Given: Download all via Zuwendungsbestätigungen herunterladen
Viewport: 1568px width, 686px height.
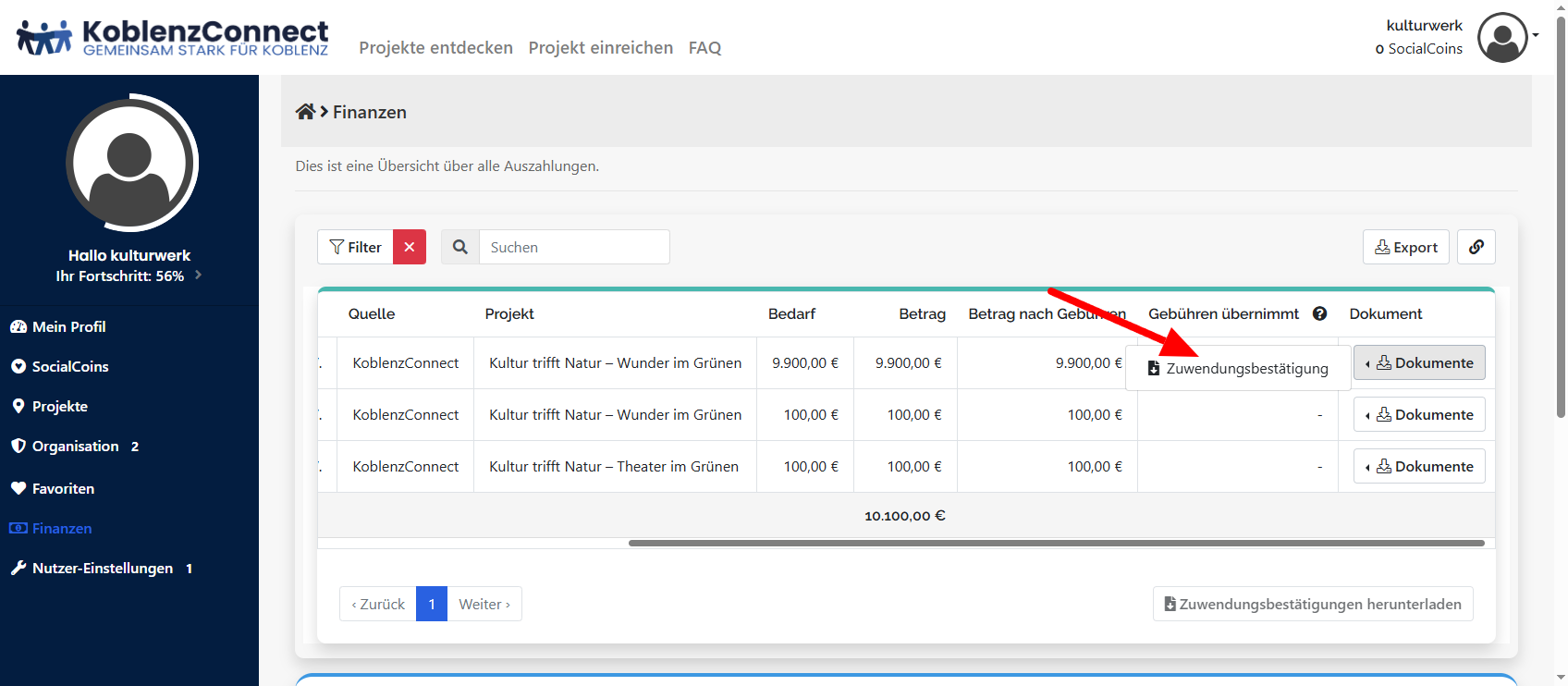Looking at the screenshot, I should 1312,604.
